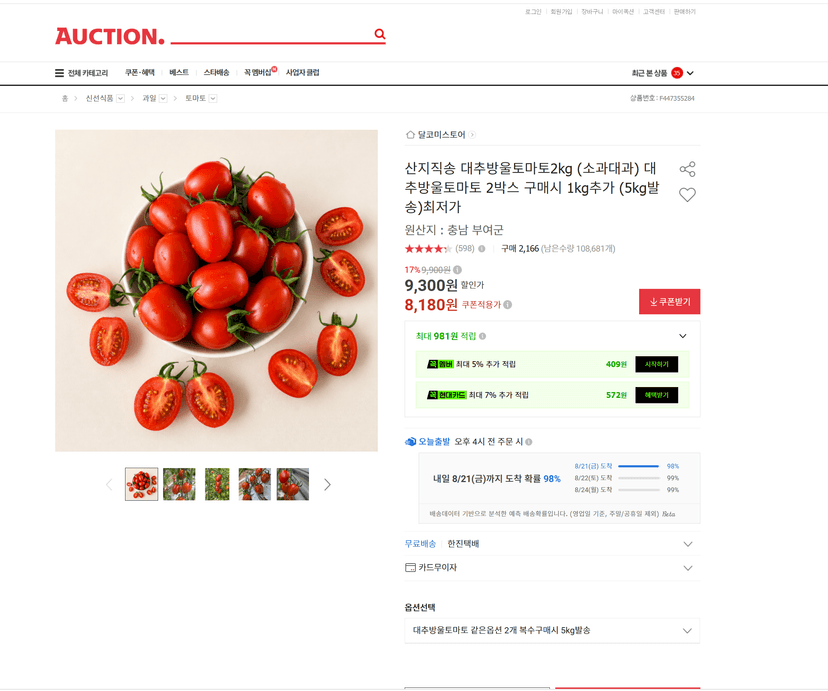Click the red 쿠폰받기 button

pos(670,301)
